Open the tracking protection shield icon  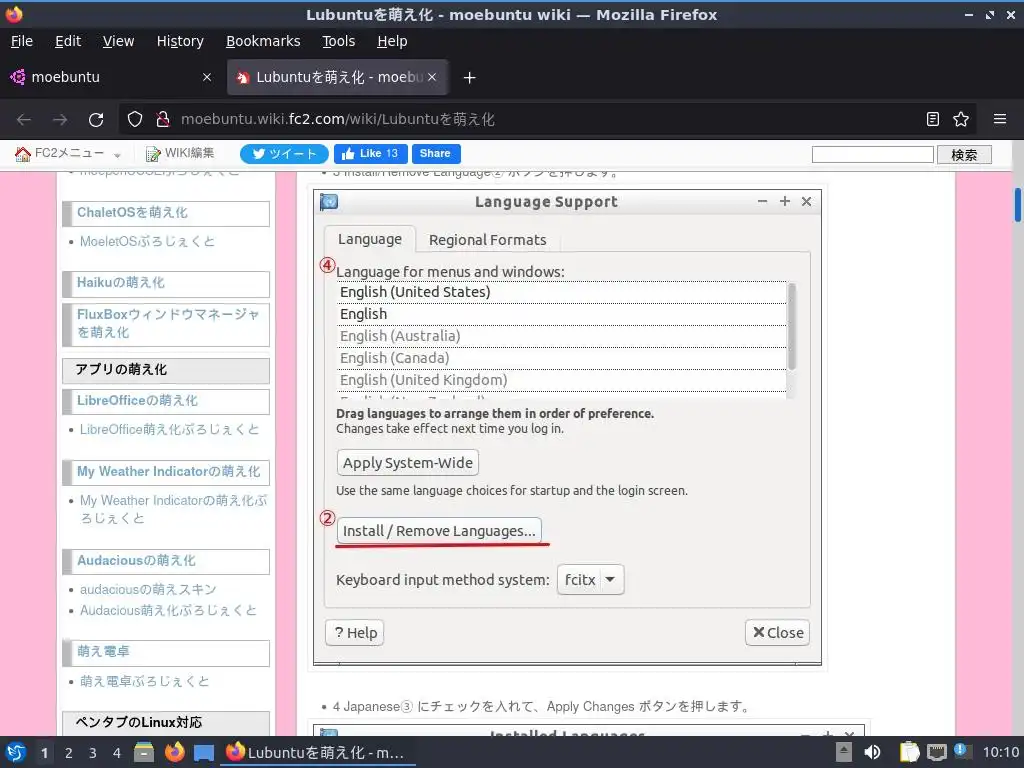[x=135, y=120]
